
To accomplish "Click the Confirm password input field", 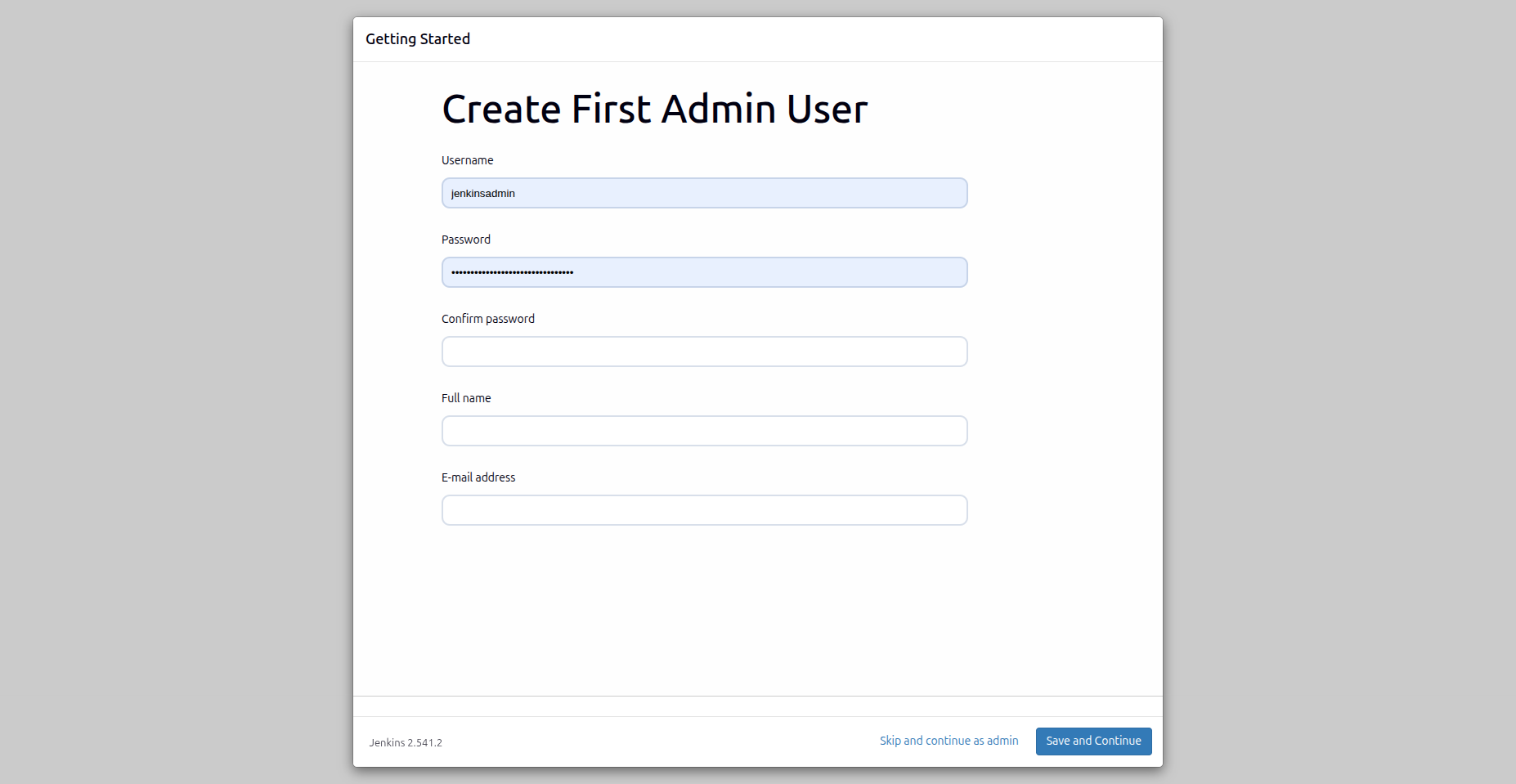I will click(x=703, y=351).
